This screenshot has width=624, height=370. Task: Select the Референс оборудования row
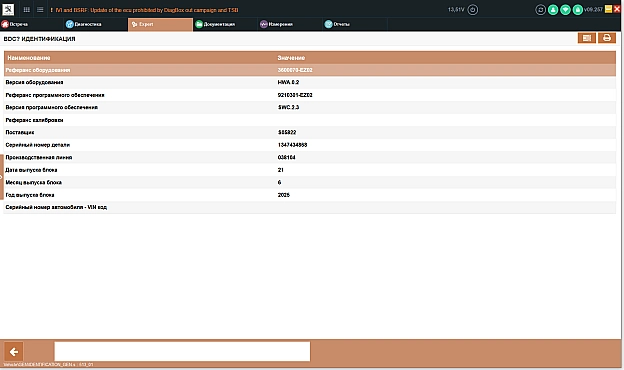[x=310, y=70]
